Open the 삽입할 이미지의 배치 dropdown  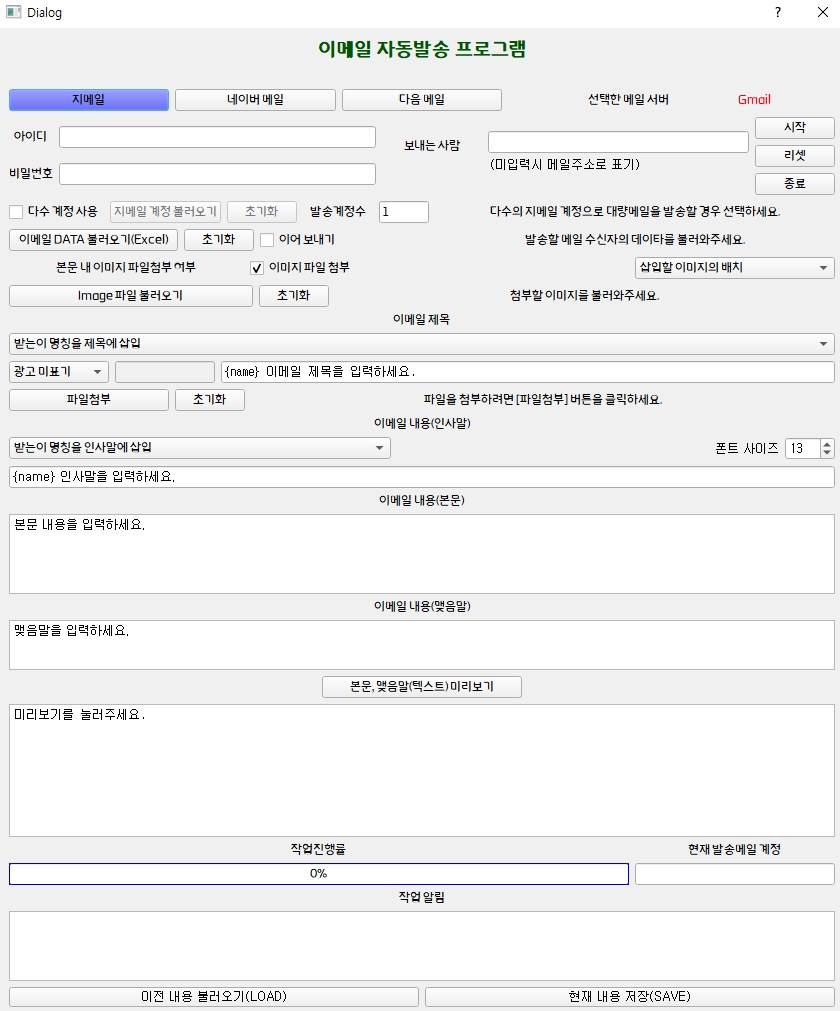click(x=734, y=268)
